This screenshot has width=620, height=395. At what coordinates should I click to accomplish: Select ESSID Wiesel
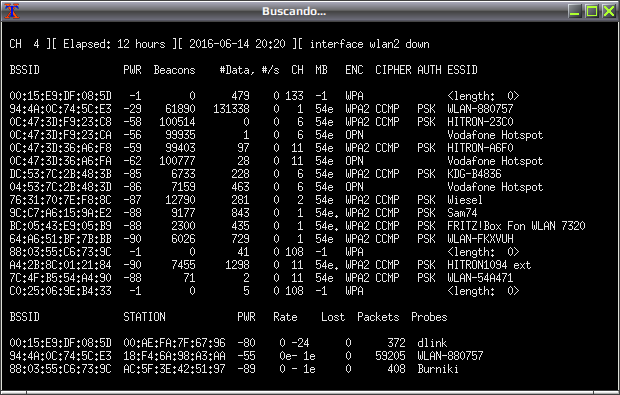tap(465, 200)
